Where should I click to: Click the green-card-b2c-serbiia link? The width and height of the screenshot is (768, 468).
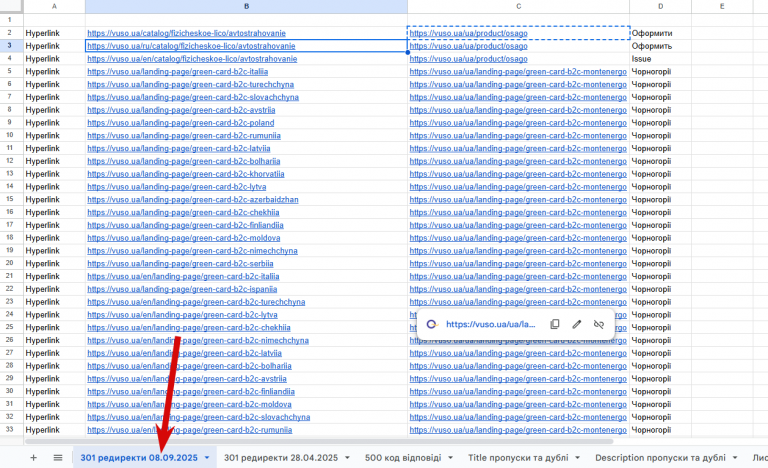click(x=180, y=264)
